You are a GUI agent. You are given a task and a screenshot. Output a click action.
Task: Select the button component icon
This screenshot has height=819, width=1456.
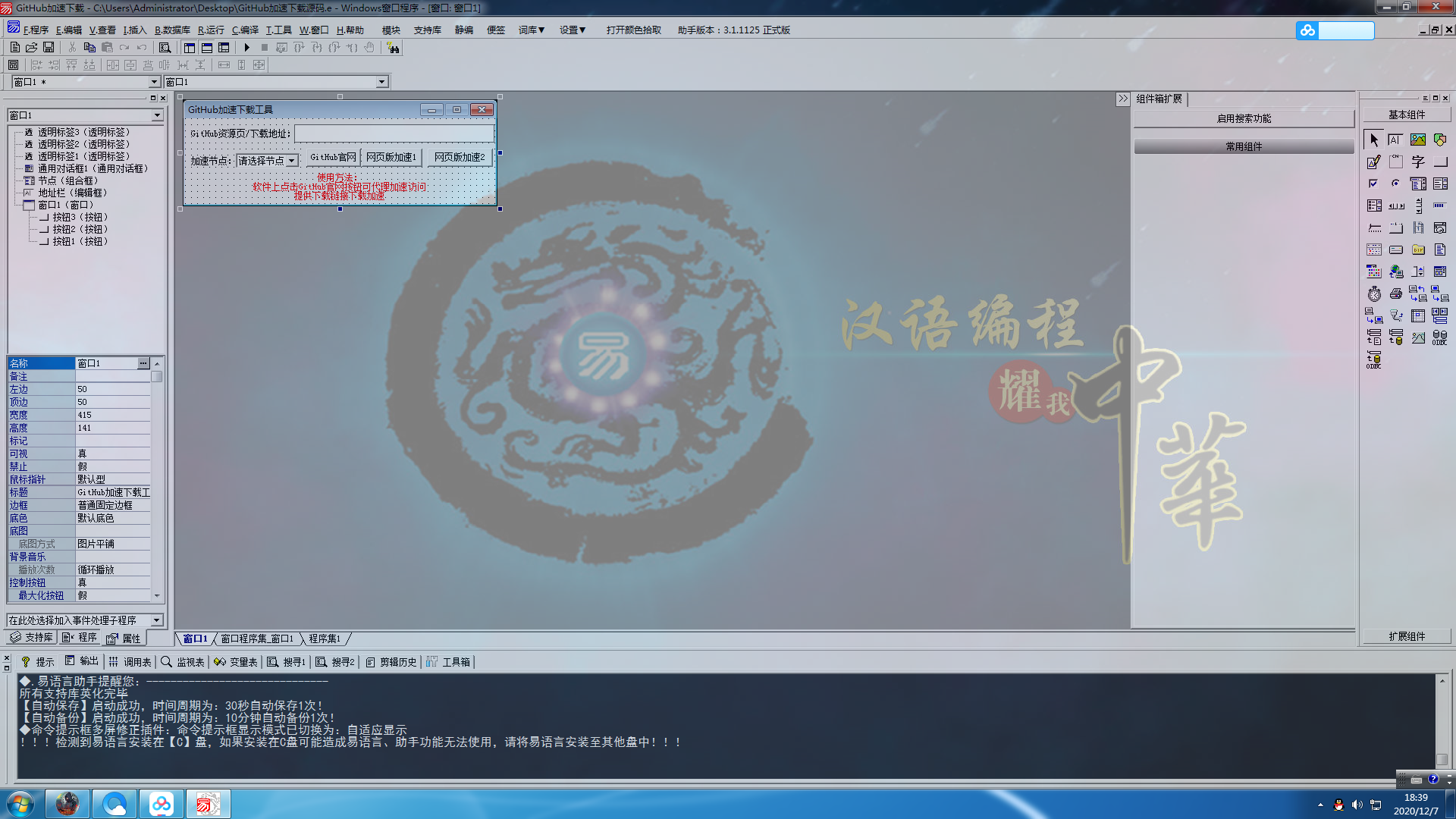point(1439,162)
